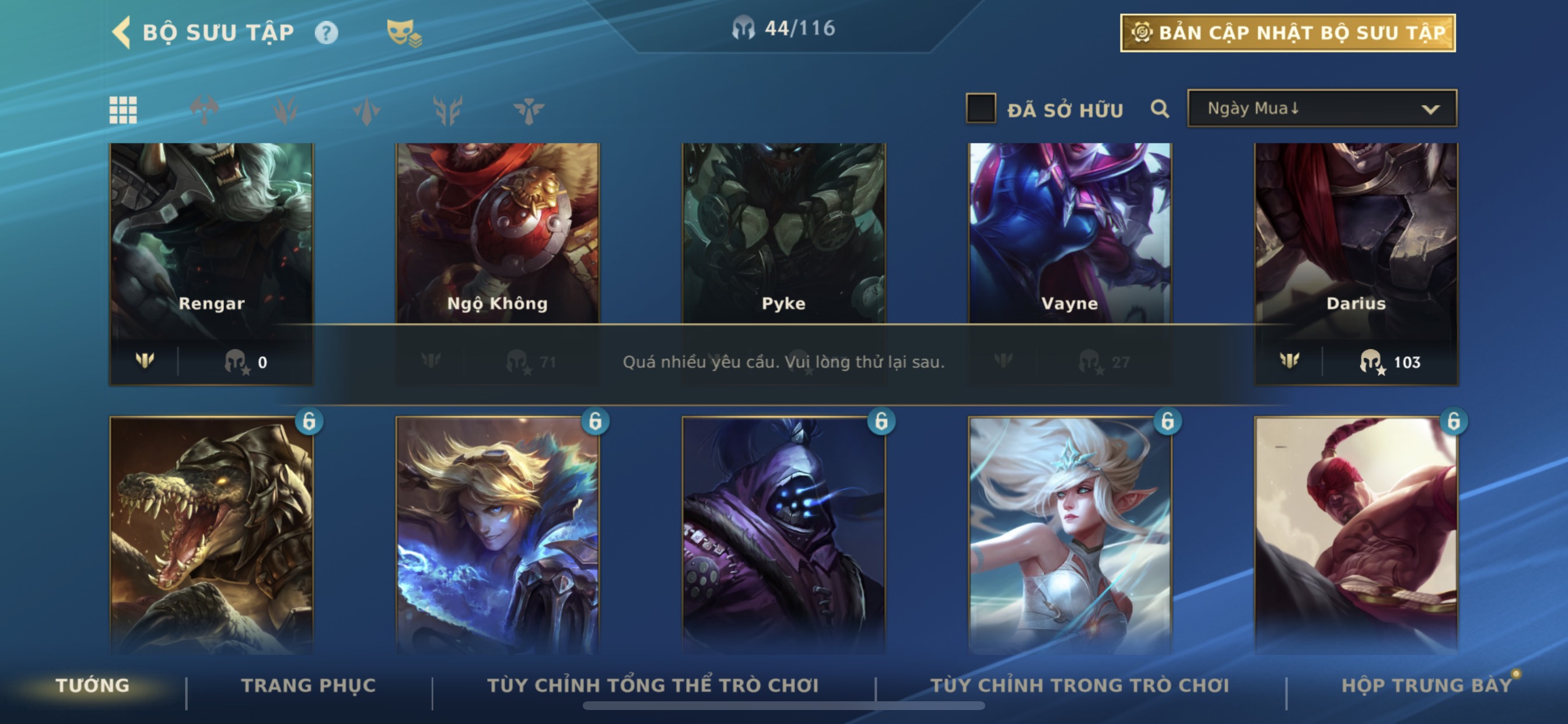Click Rengar's mastery helmet icon

point(237,361)
